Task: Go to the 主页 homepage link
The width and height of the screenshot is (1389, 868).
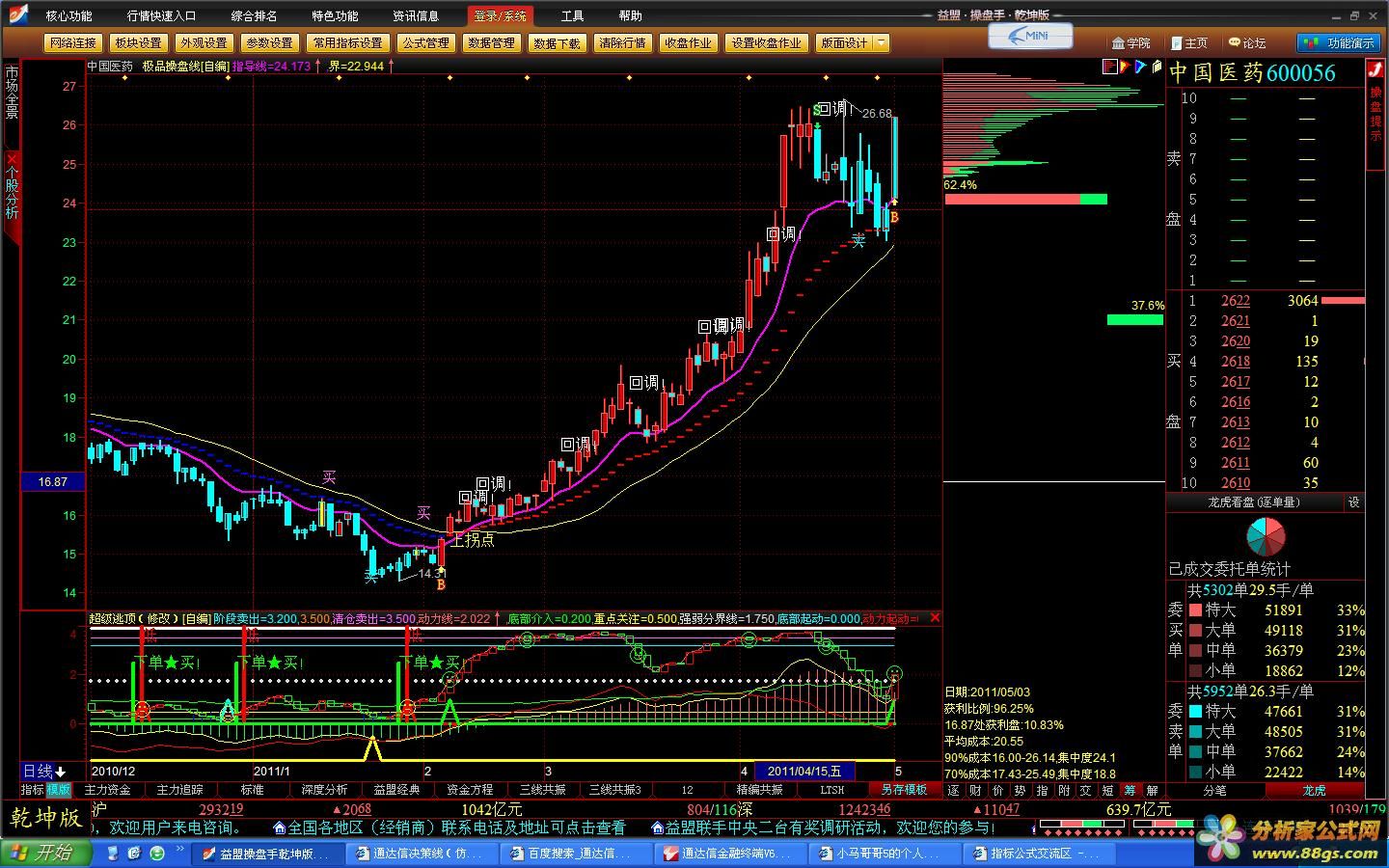Action: [1189, 42]
